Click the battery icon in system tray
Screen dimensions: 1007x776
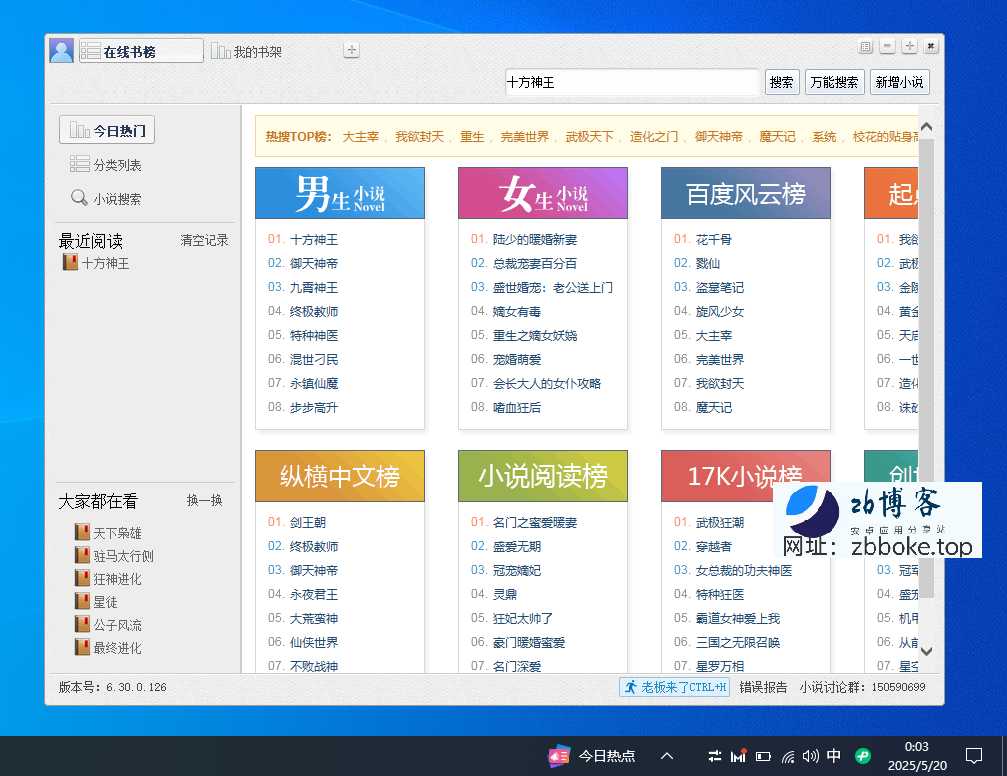763,757
